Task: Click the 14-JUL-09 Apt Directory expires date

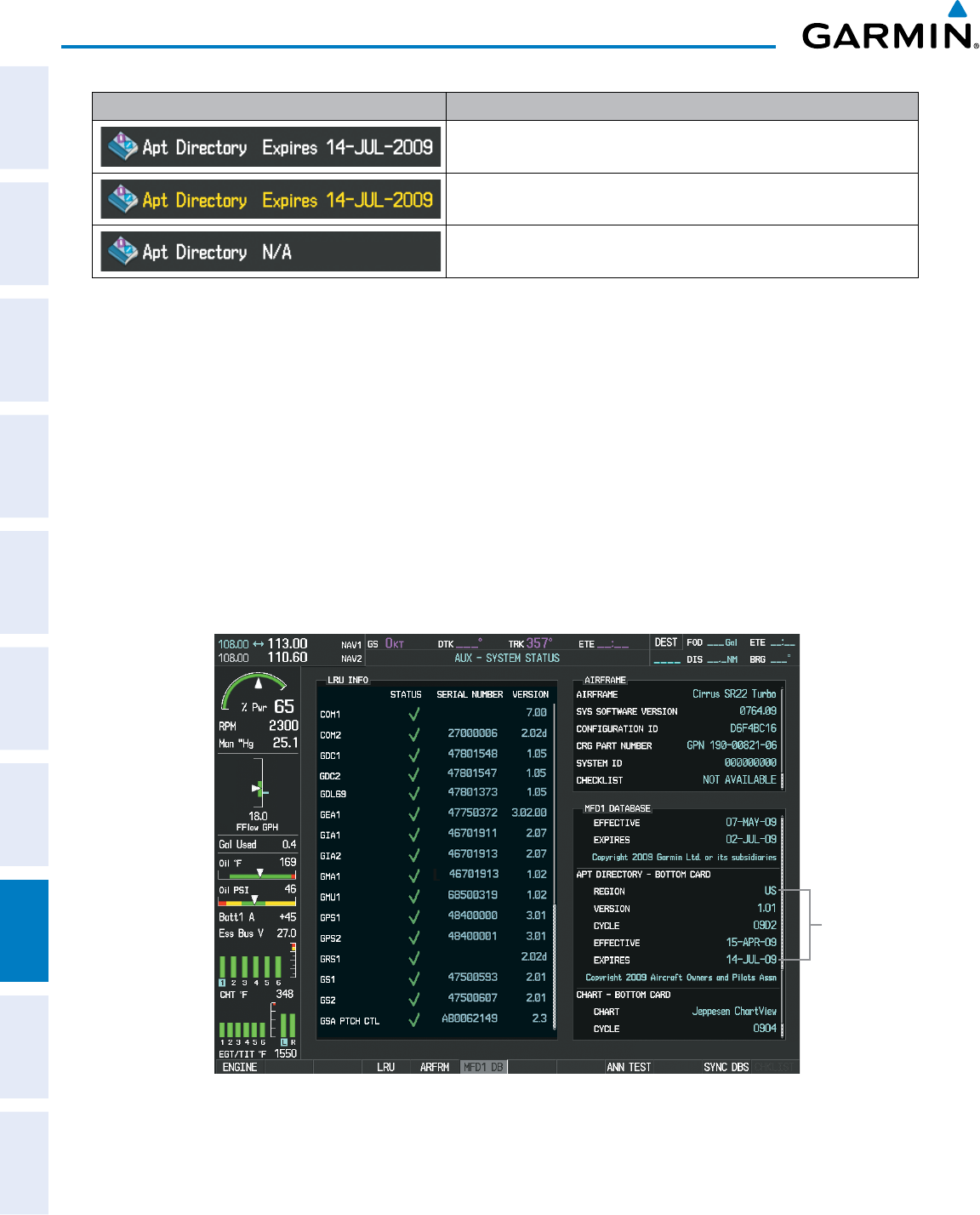Action: tap(751, 960)
